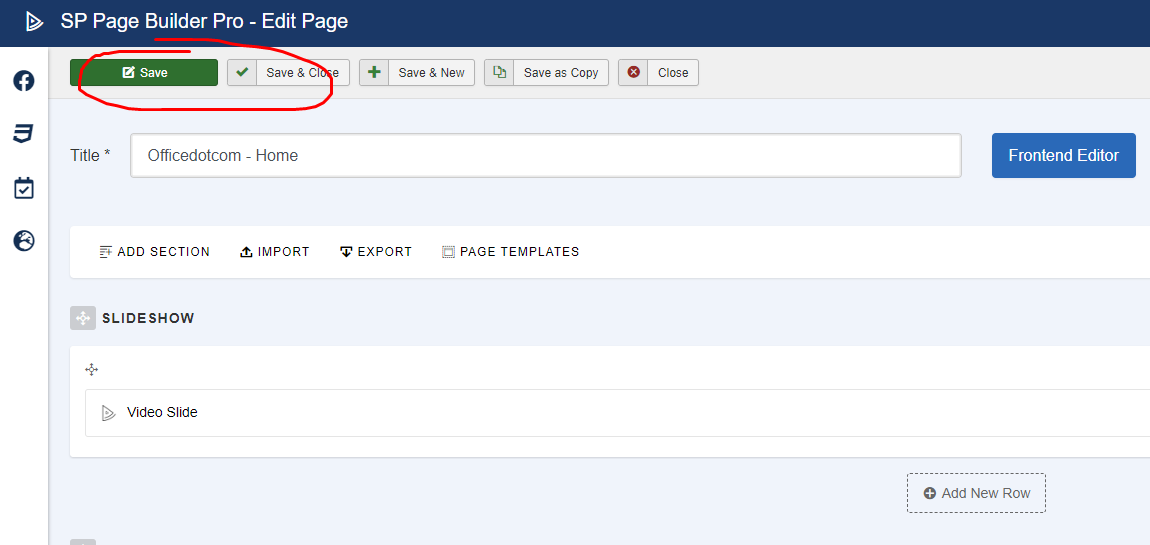Click Add Section in the toolbar
The image size is (1150, 545).
(x=155, y=252)
